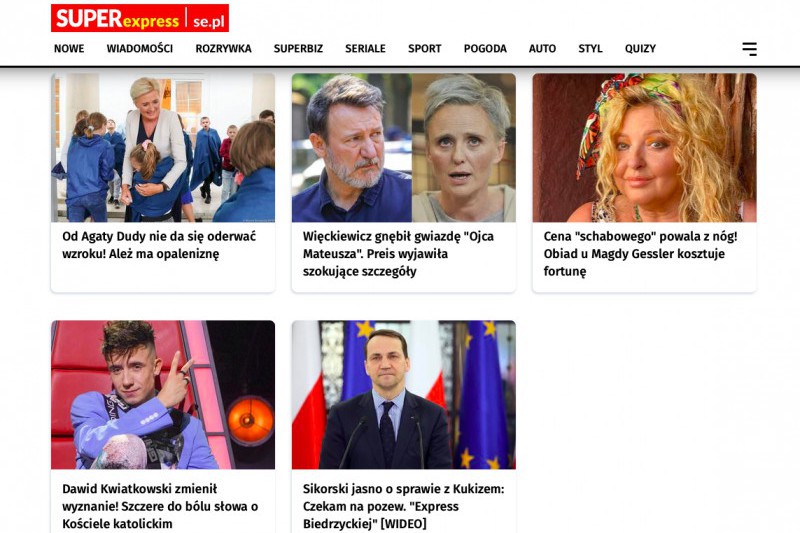800x533 pixels.
Task: Read the "schabowego" price headline
Action: click(640, 253)
